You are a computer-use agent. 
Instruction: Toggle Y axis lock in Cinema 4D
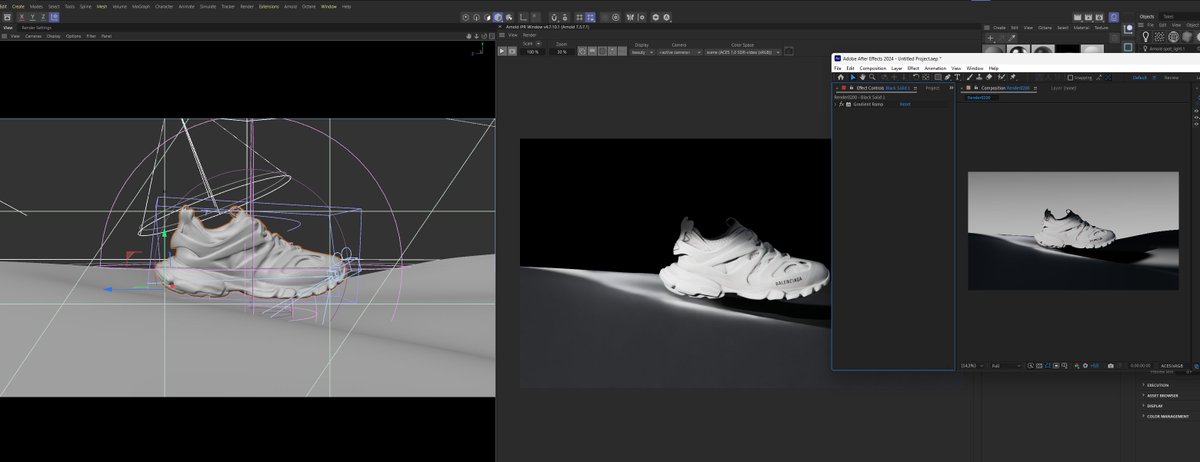click(x=32, y=16)
